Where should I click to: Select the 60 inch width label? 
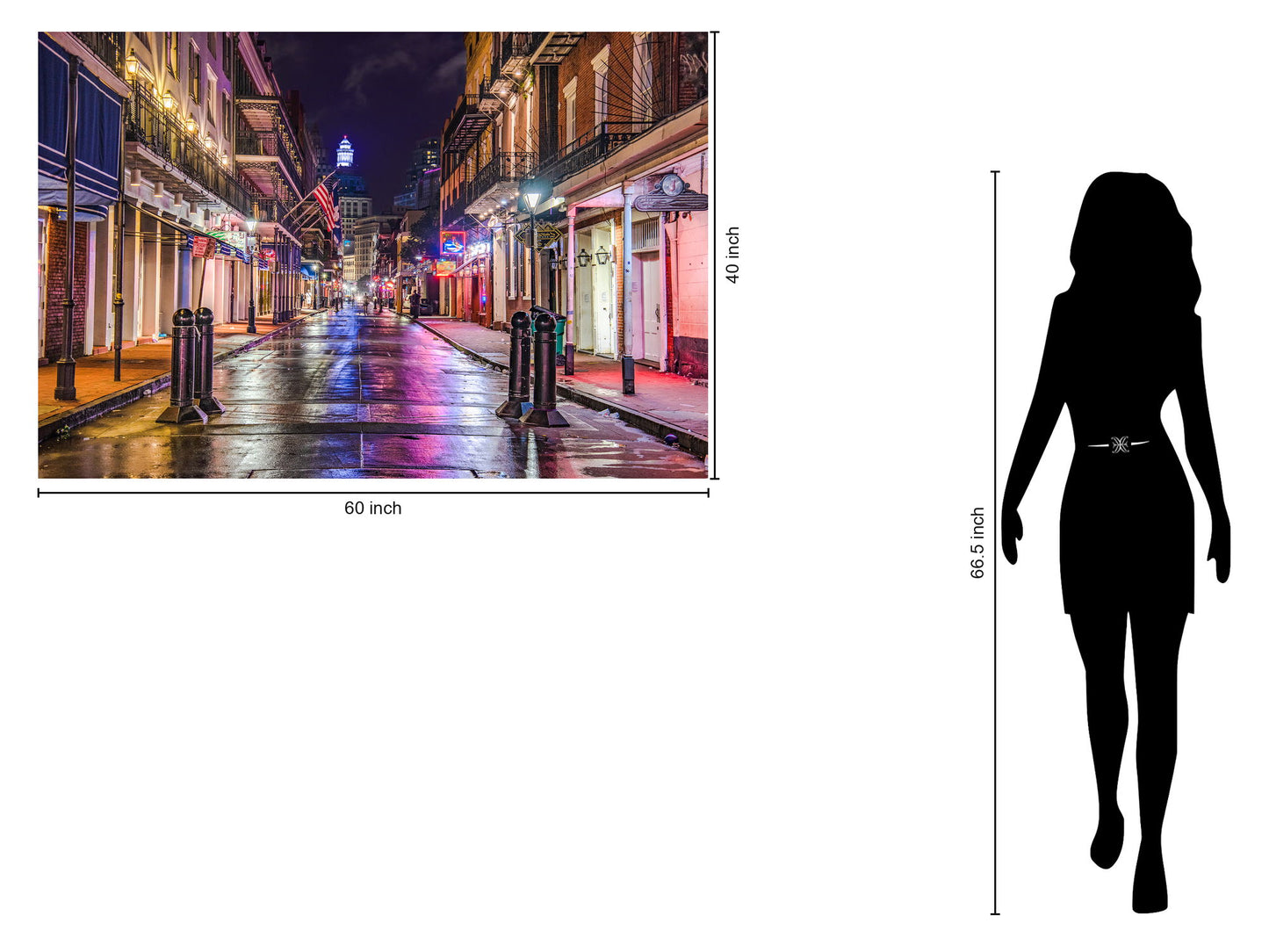tap(372, 508)
